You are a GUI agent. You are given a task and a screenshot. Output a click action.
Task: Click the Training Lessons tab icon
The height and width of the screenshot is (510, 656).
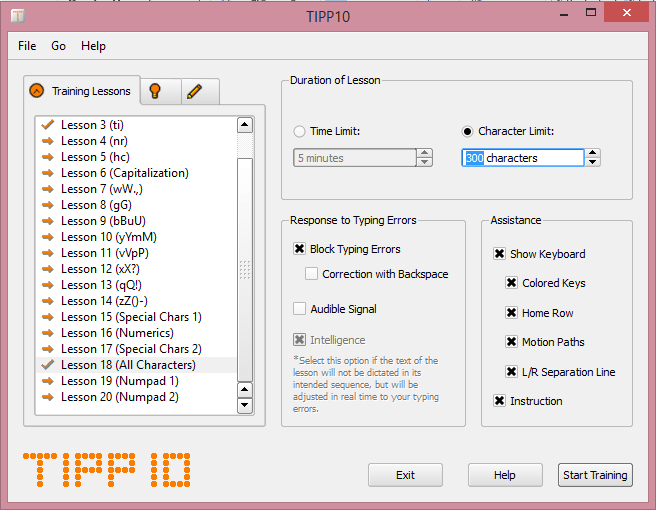coord(37,91)
